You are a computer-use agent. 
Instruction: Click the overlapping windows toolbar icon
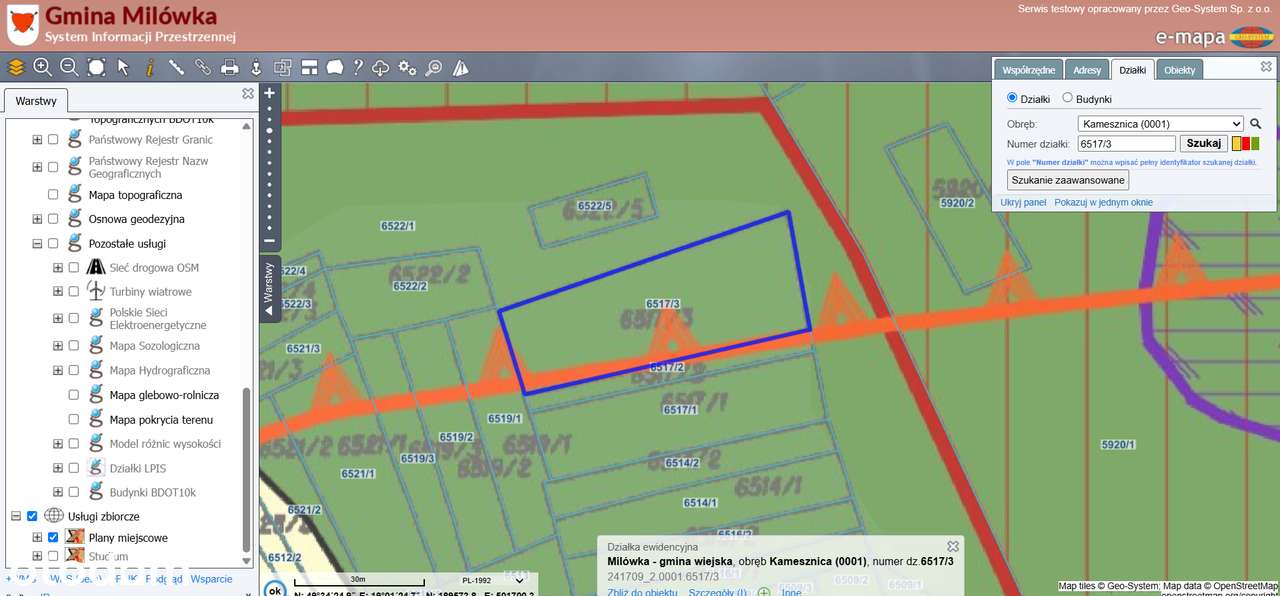click(283, 67)
